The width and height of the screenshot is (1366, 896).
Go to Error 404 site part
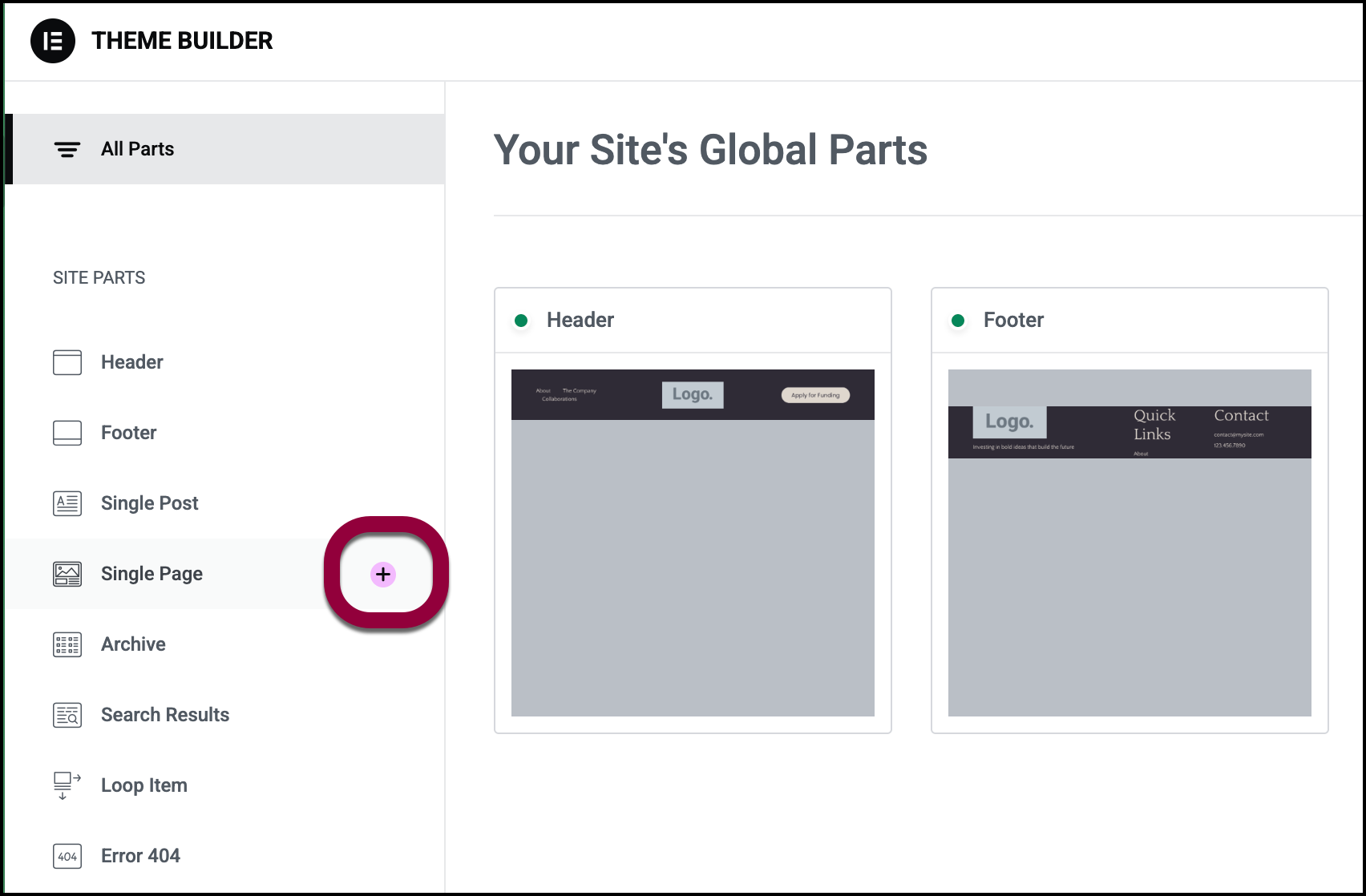(x=140, y=856)
